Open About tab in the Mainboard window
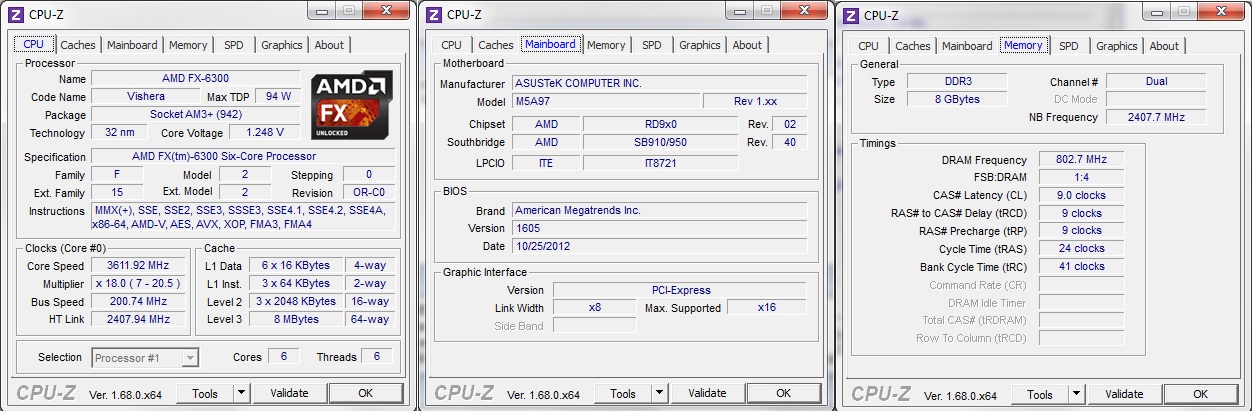This screenshot has width=1255, height=411. [747, 45]
